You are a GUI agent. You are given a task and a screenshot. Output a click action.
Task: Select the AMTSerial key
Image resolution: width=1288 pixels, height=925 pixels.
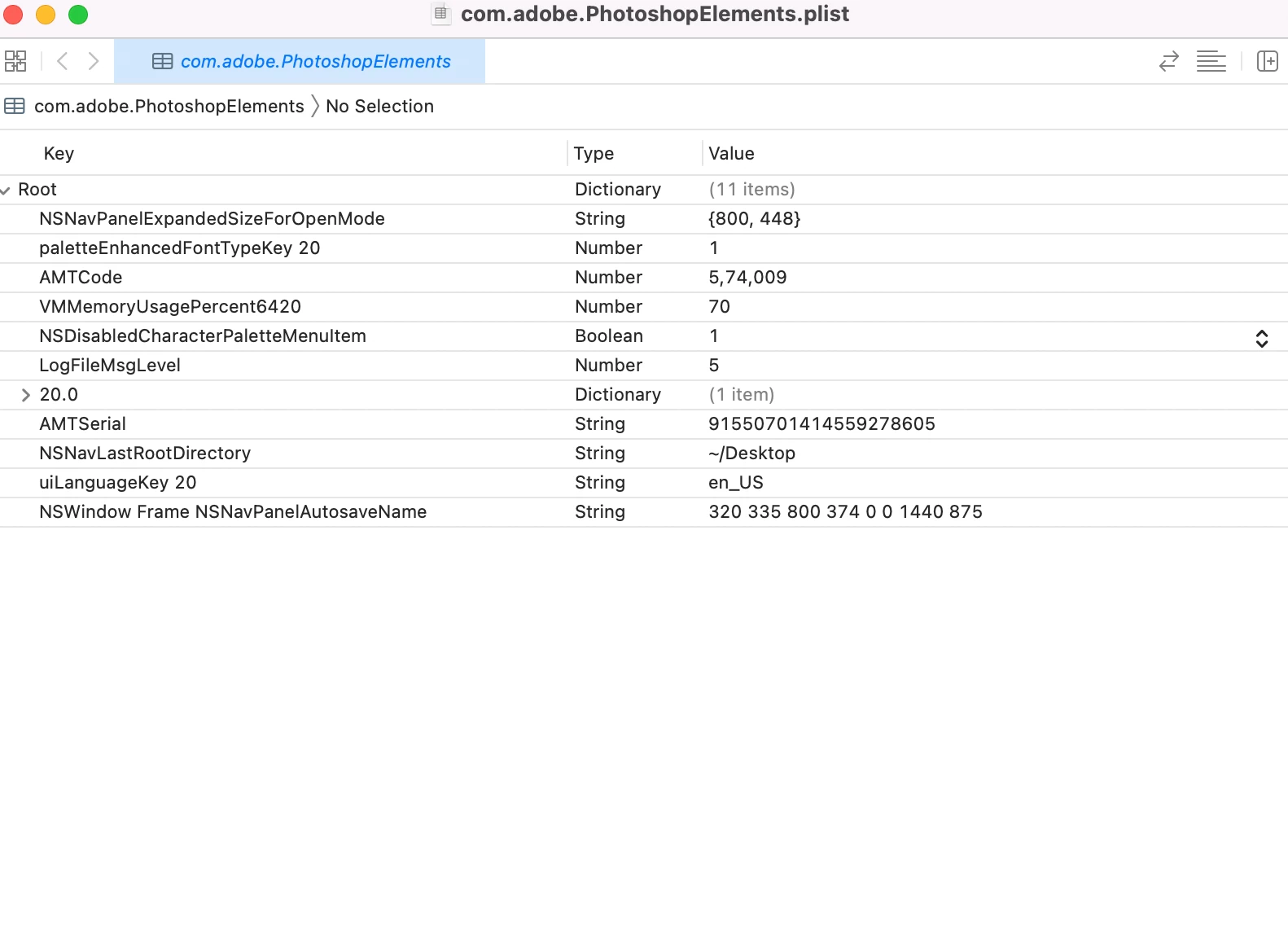point(82,423)
